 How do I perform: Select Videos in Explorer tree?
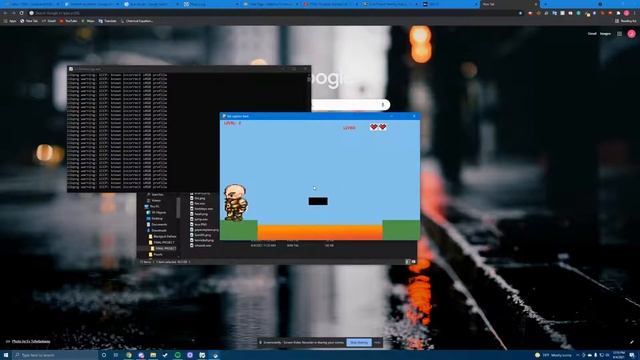pyautogui.click(x=155, y=200)
